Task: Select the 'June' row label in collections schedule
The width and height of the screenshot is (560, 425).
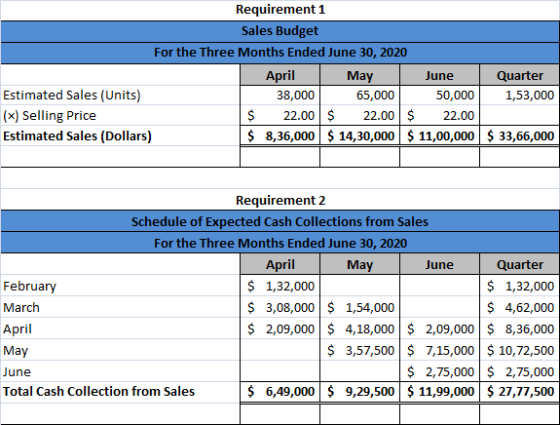Action: [x=17, y=372]
